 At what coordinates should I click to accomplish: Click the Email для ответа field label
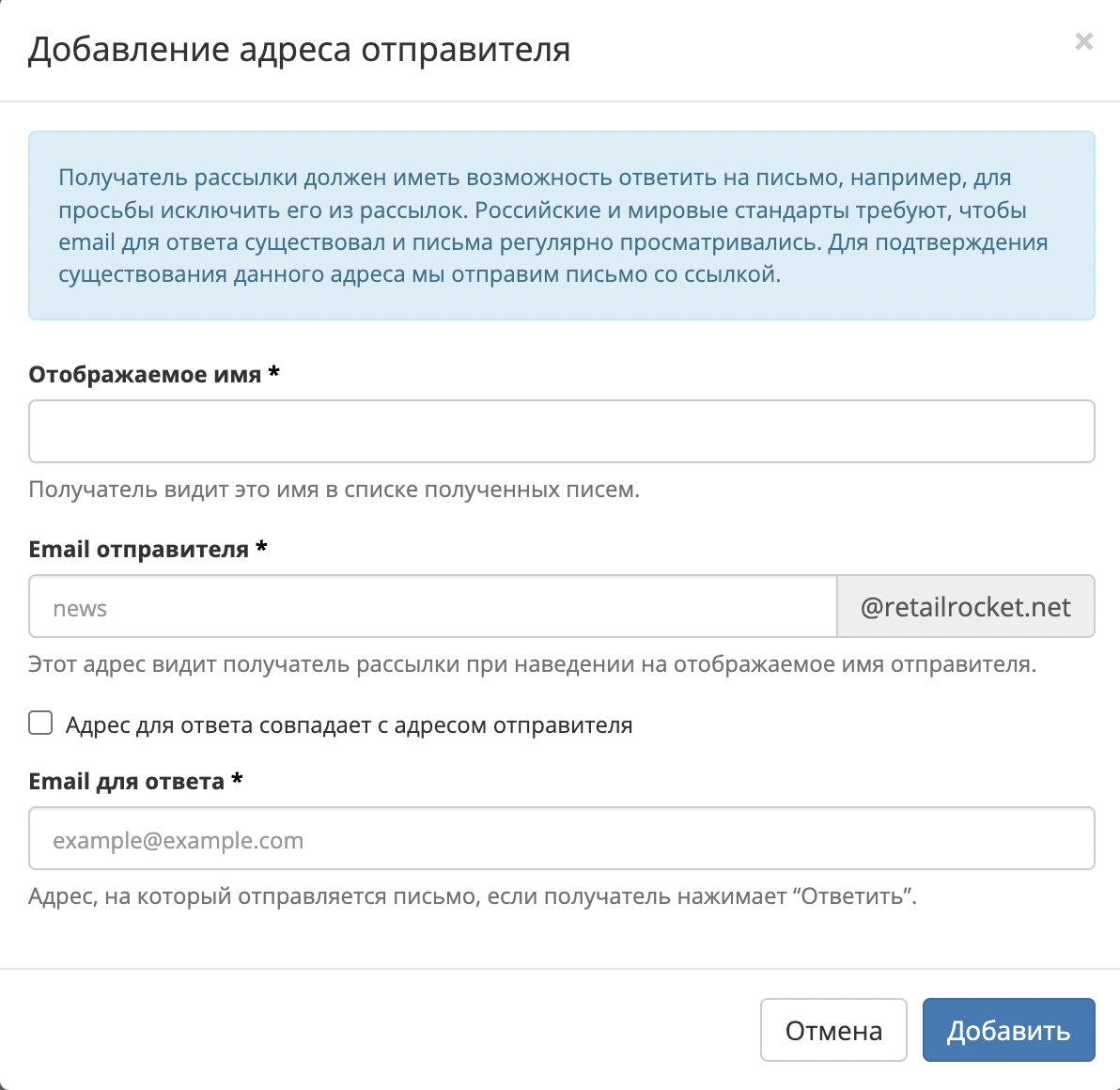[127, 782]
